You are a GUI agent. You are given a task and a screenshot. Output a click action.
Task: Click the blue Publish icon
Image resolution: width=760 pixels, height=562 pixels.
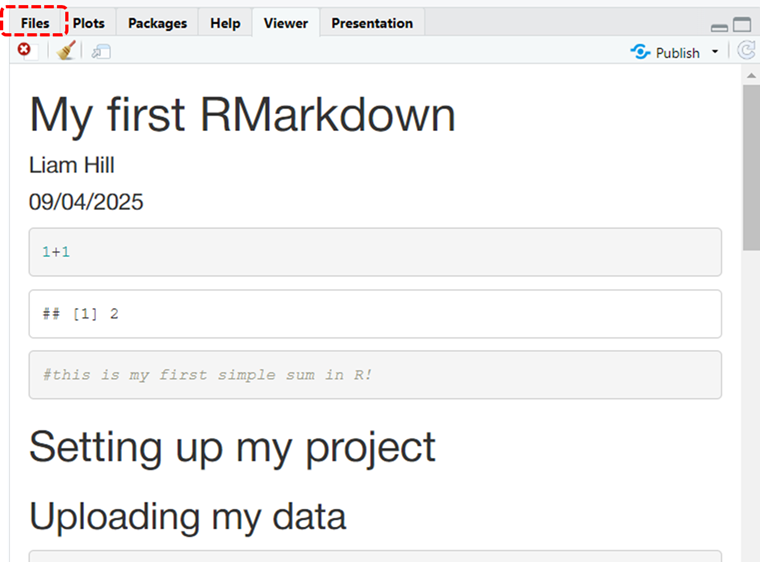coord(640,51)
